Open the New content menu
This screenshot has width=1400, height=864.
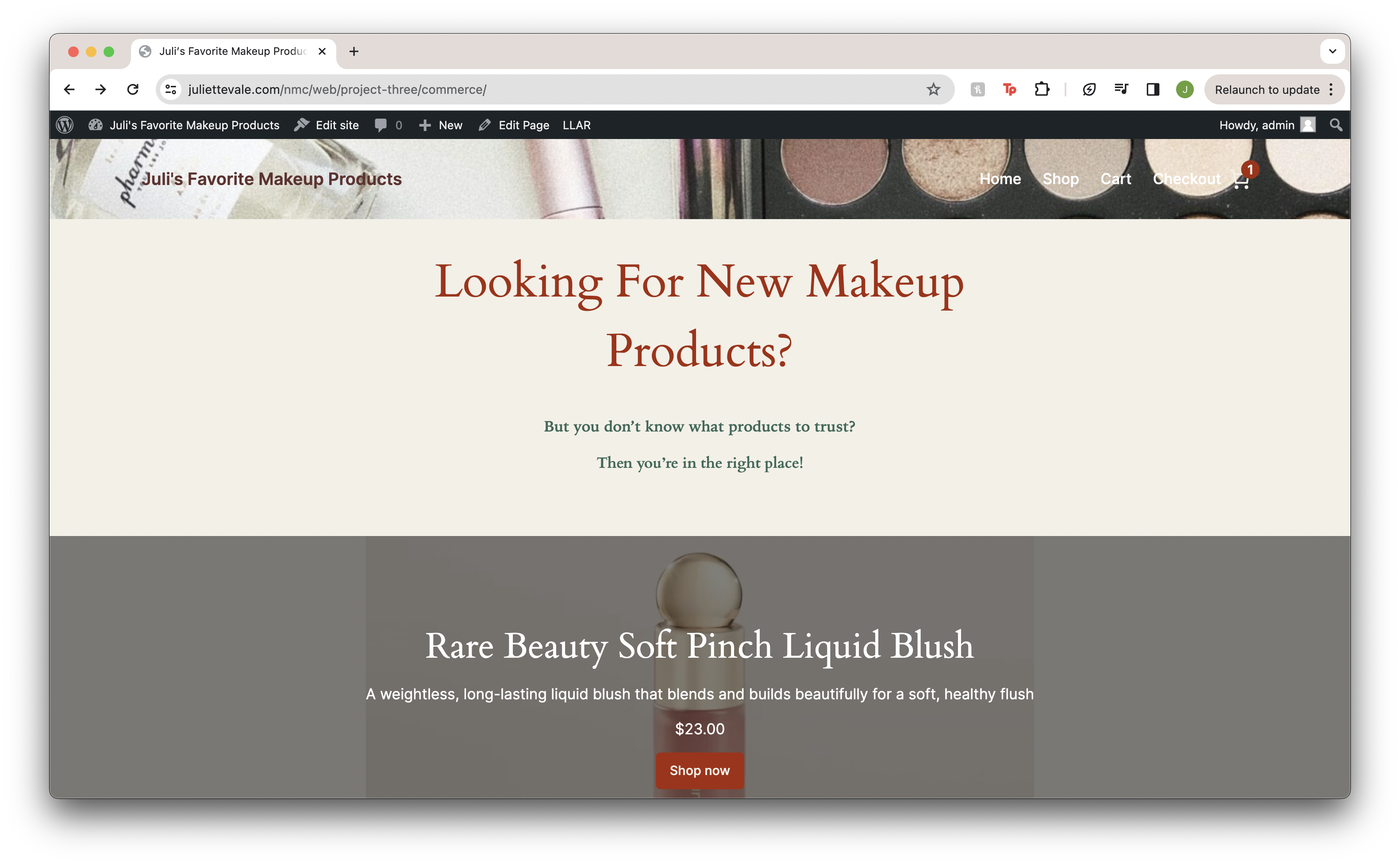point(440,124)
